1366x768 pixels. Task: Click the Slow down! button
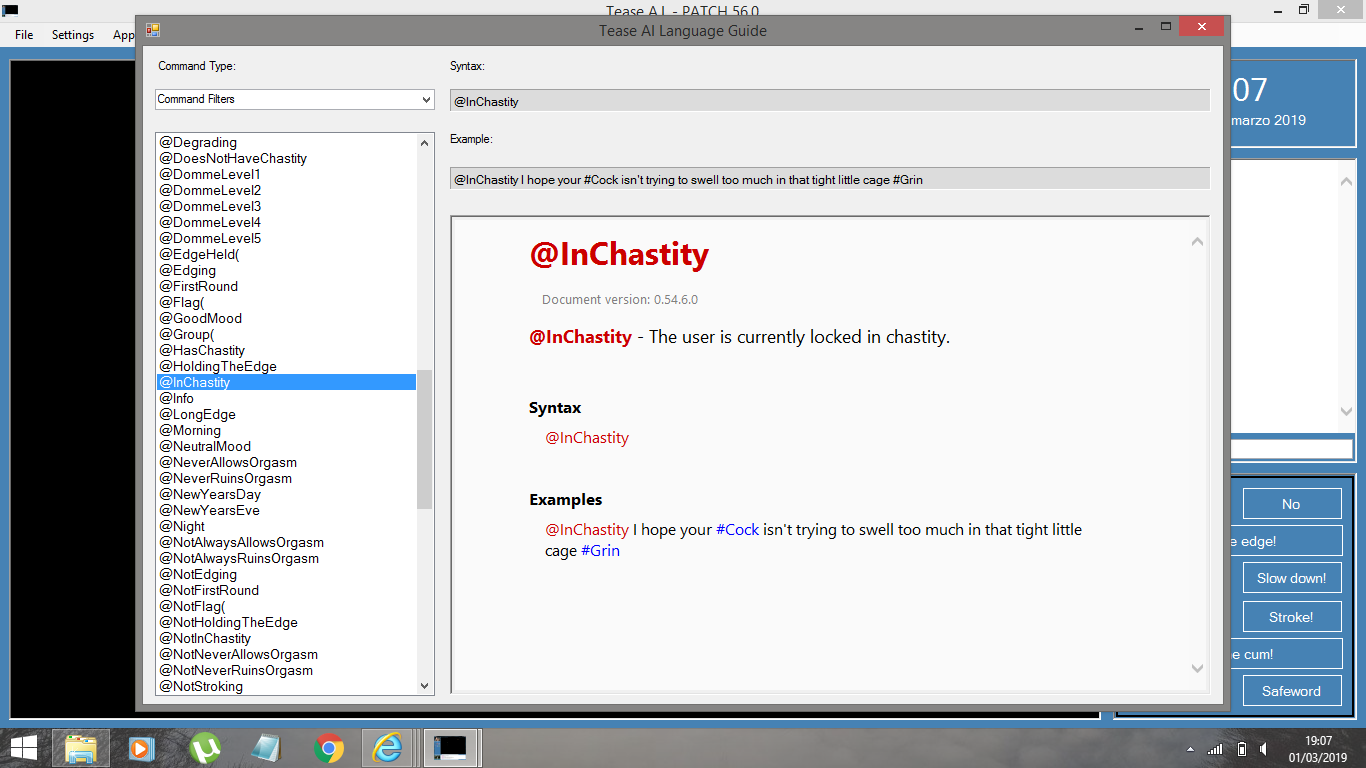tap(1291, 578)
